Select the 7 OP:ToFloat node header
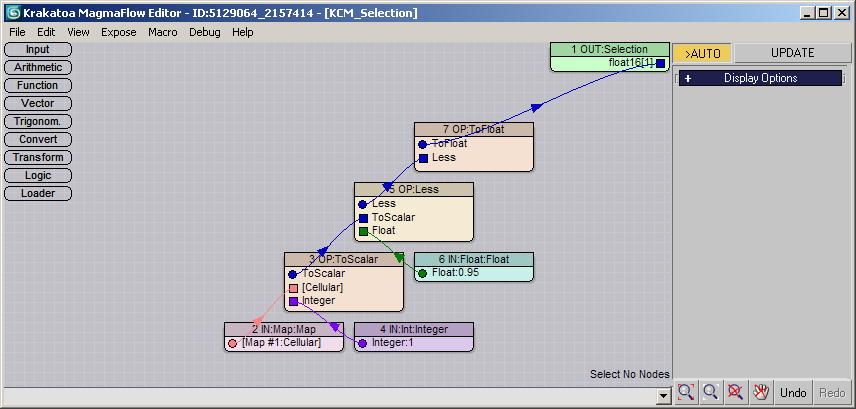The height and width of the screenshot is (409, 856). click(x=473, y=130)
